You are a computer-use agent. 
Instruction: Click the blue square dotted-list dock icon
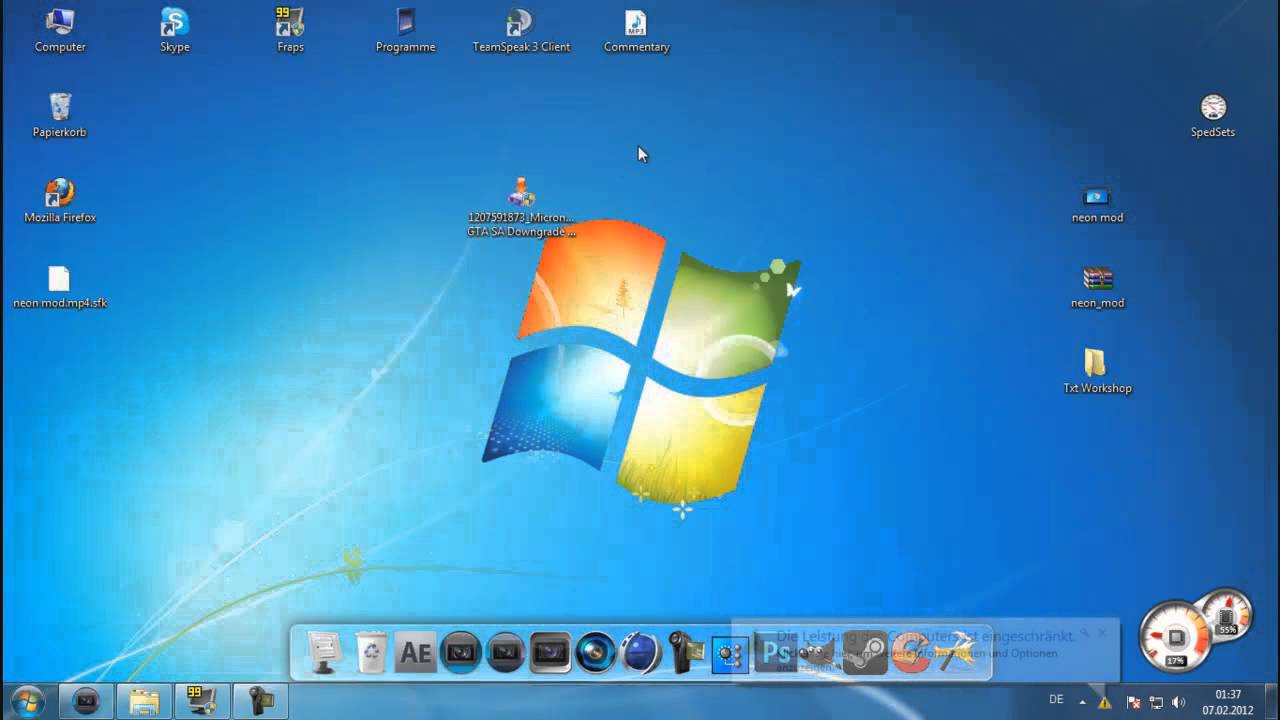730,654
